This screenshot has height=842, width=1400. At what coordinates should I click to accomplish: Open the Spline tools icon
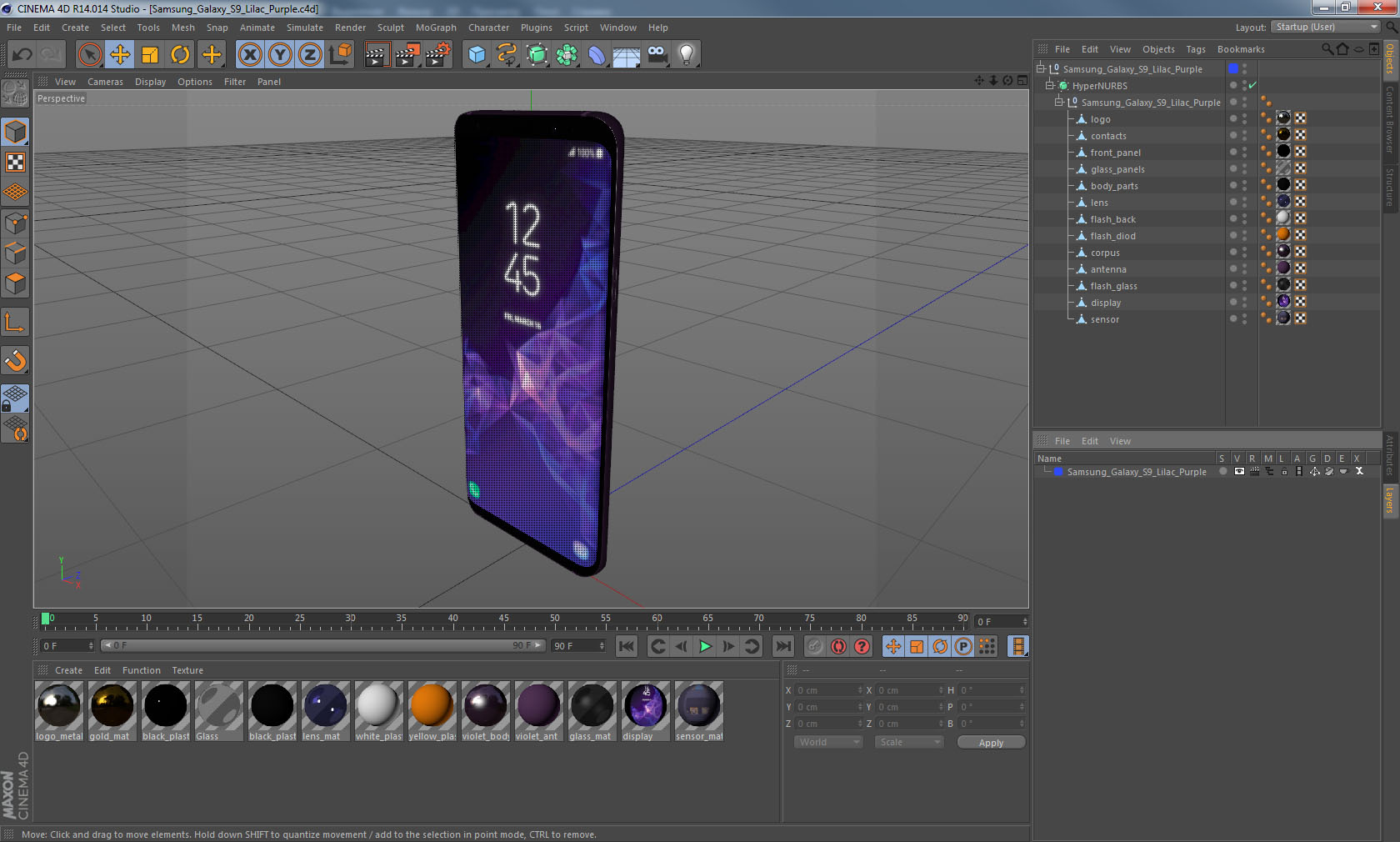pos(507,55)
